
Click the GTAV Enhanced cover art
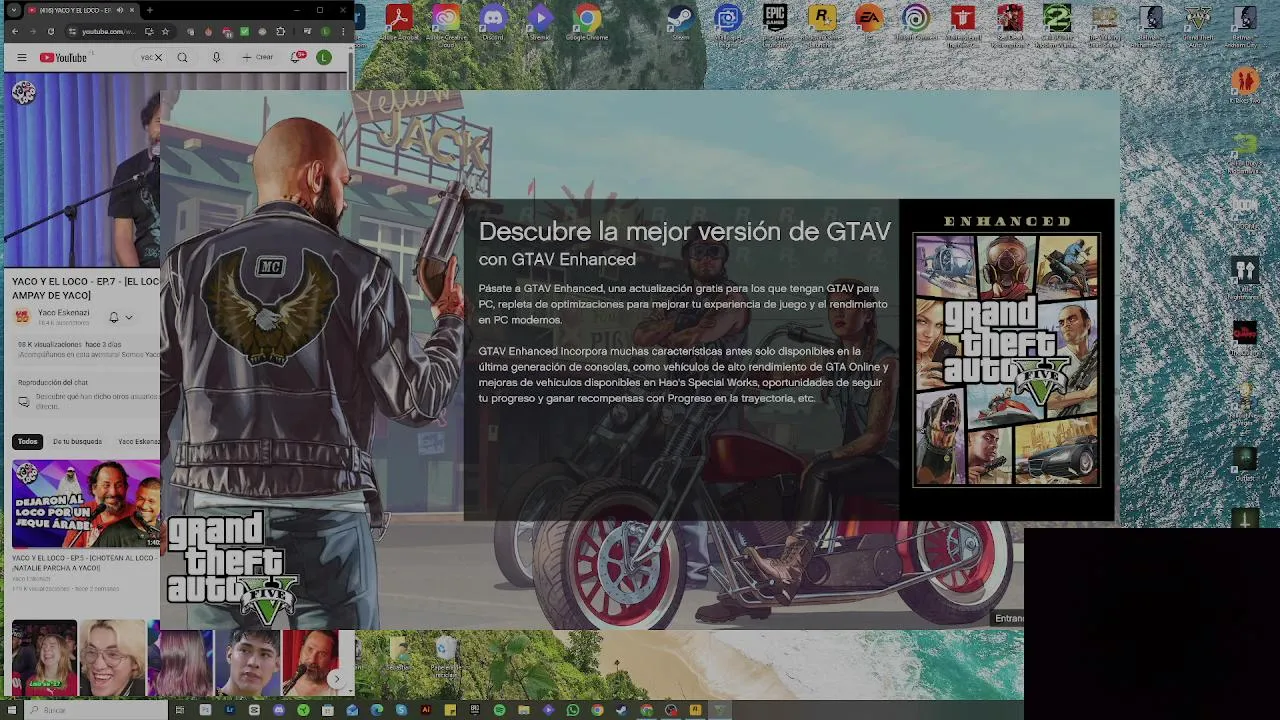point(1007,360)
